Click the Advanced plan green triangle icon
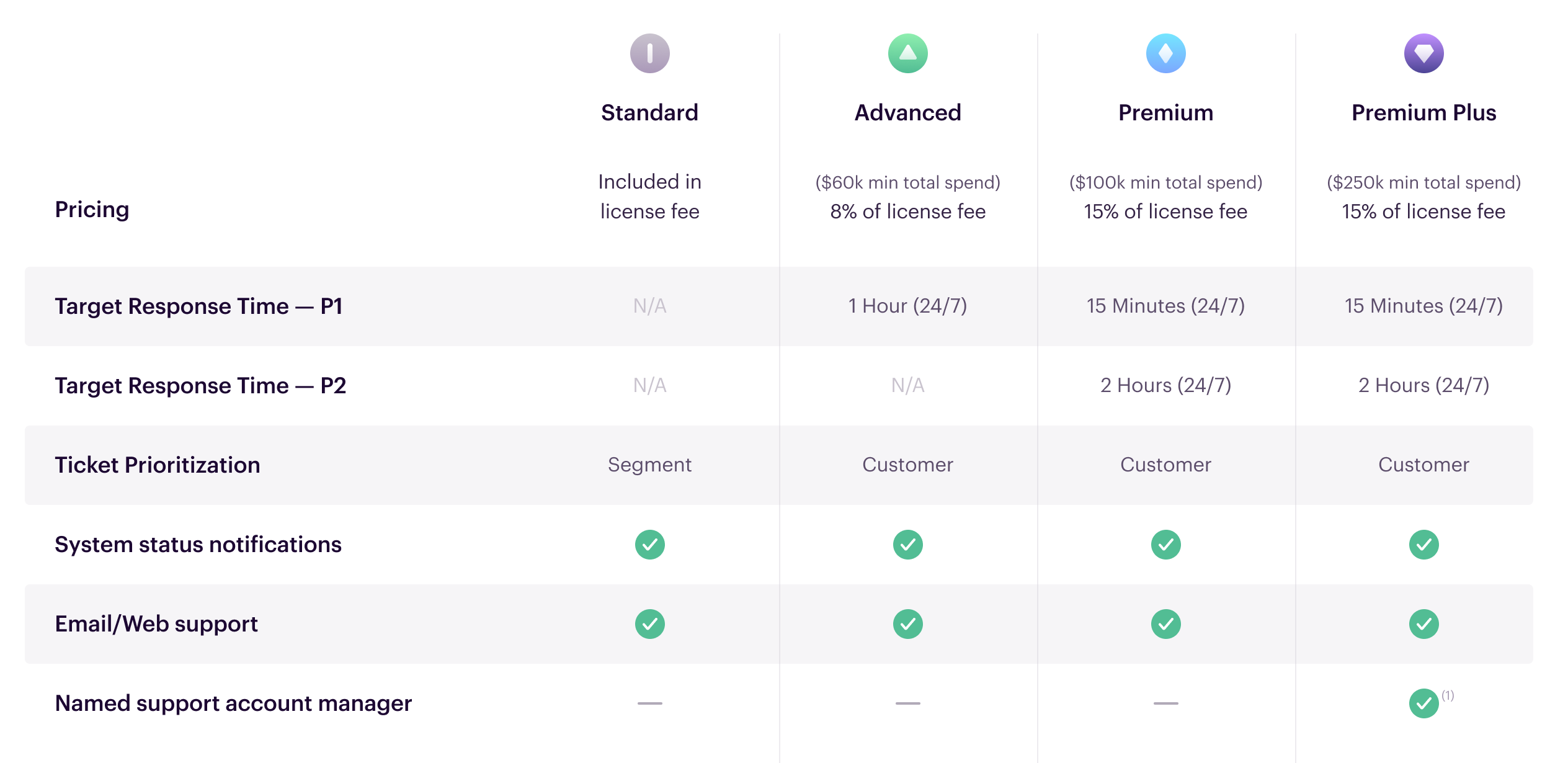The height and width of the screenshot is (763, 1568). pos(907,53)
